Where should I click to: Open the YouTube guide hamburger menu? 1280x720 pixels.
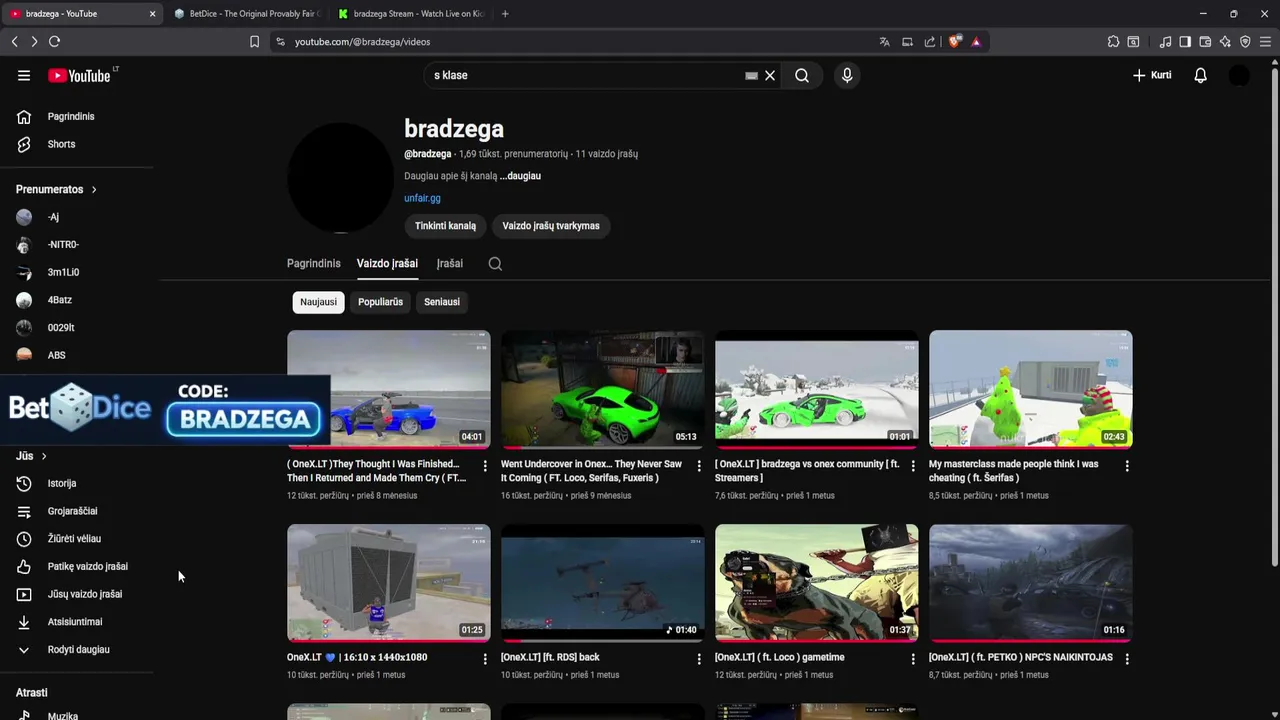click(24, 75)
